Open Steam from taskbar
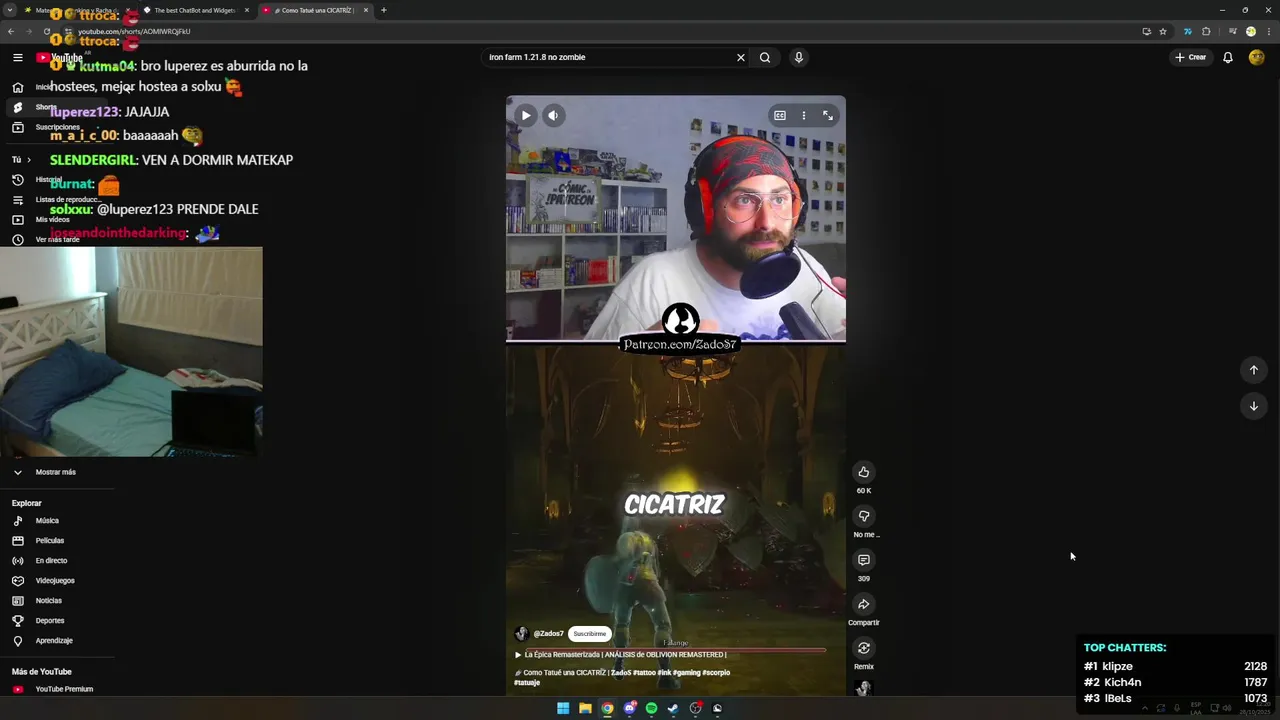 pos(673,708)
